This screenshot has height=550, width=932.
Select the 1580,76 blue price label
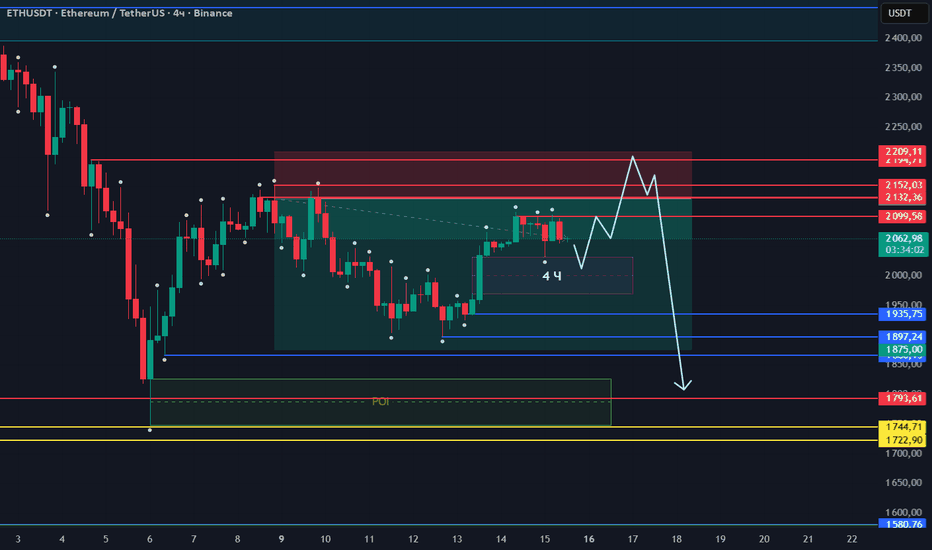(903, 524)
